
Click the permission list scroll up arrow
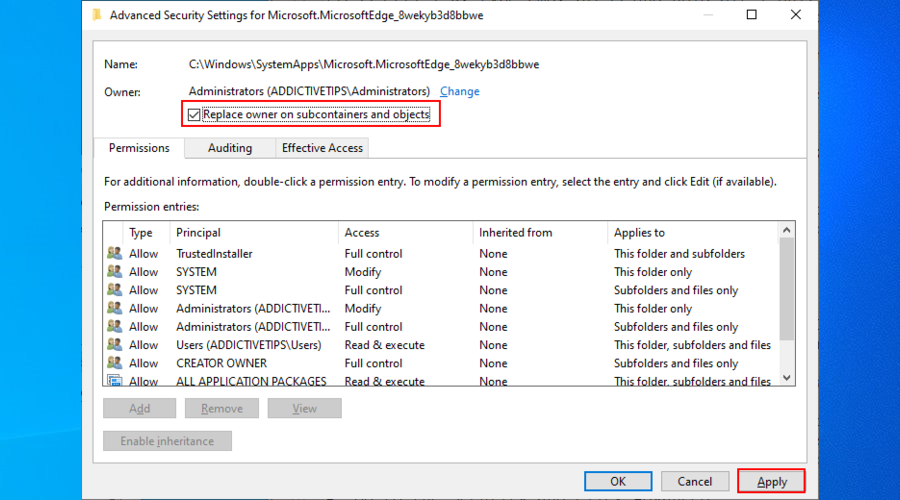(786, 230)
